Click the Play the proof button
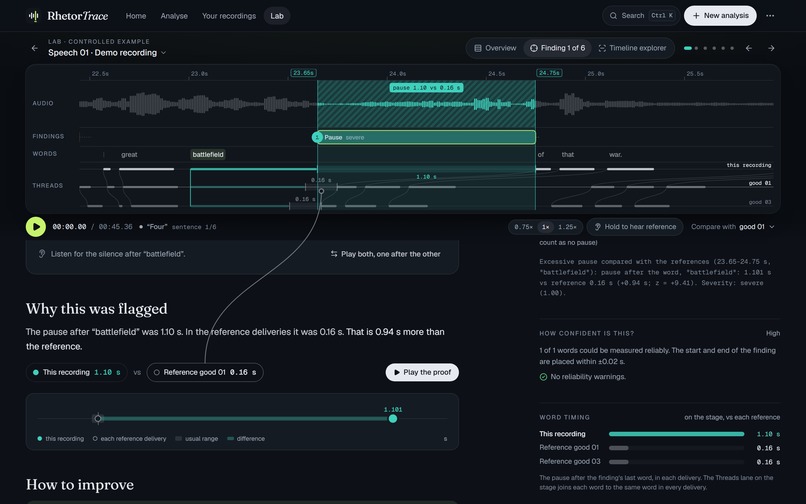Image resolution: width=806 pixels, height=504 pixels. point(422,372)
